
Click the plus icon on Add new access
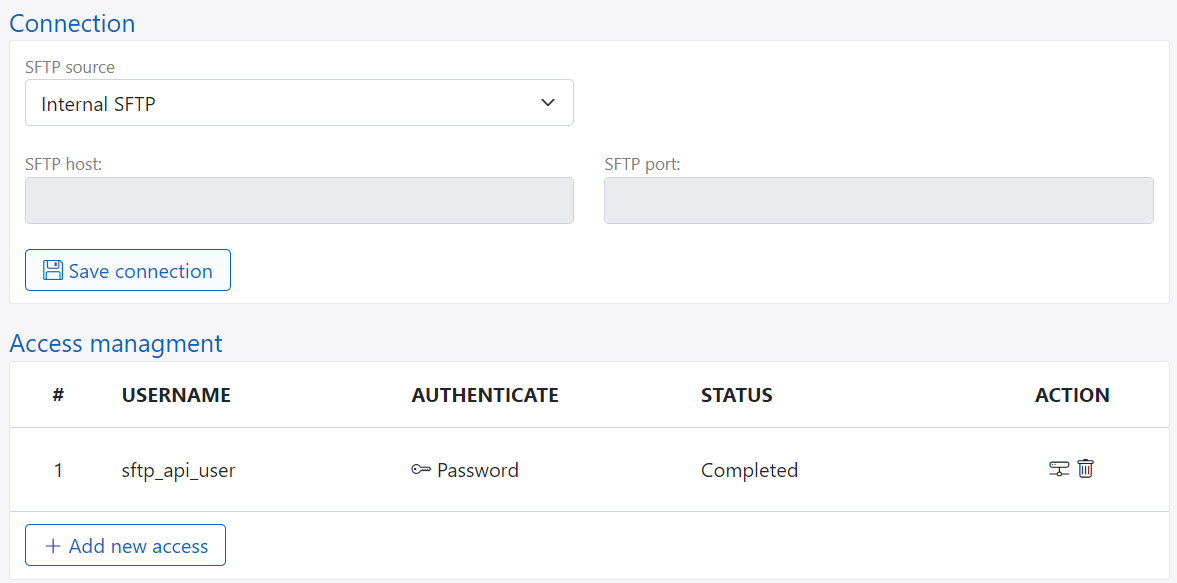[x=53, y=545]
